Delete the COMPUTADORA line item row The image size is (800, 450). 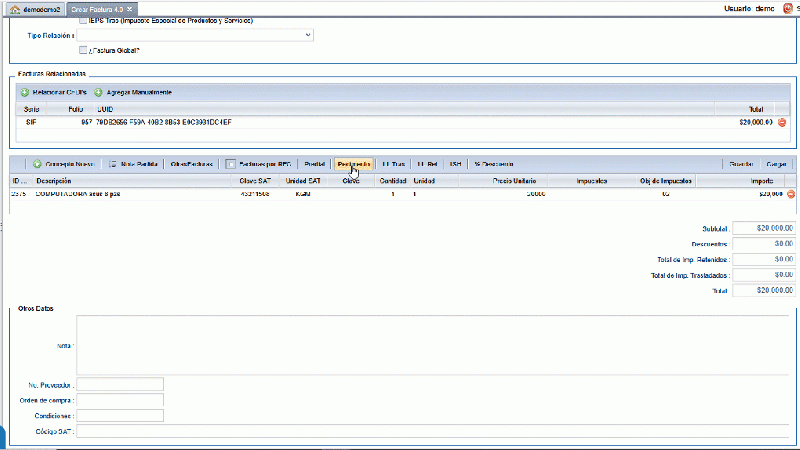point(790,194)
